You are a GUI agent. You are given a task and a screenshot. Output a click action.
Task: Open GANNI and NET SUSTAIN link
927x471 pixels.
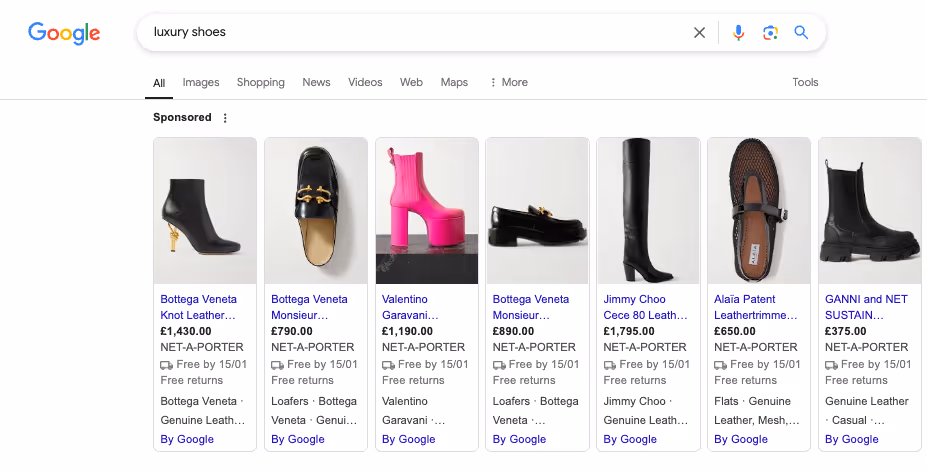[866, 307]
